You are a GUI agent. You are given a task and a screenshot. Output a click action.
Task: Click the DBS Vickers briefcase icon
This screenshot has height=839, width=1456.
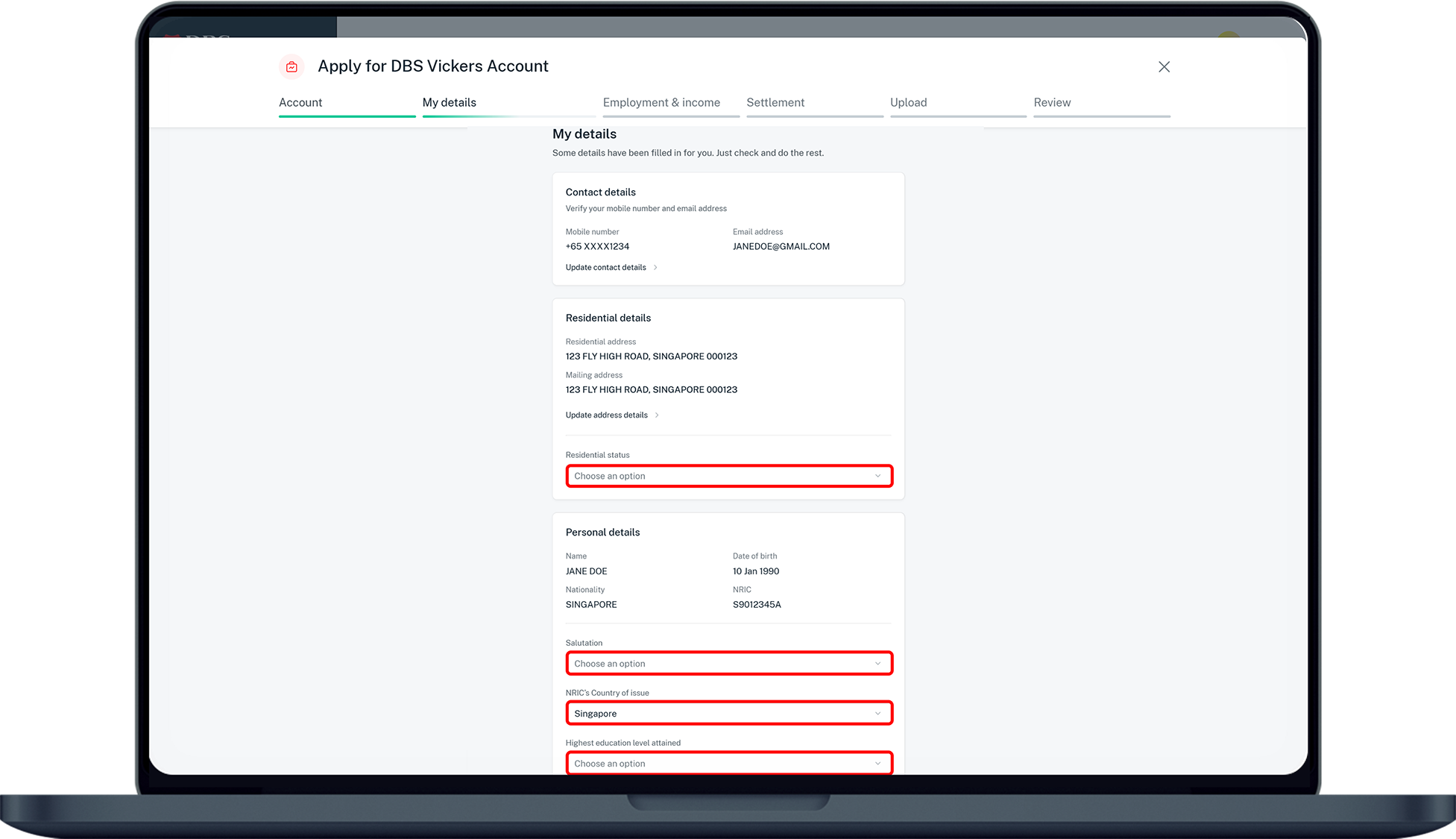pyautogui.click(x=291, y=67)
